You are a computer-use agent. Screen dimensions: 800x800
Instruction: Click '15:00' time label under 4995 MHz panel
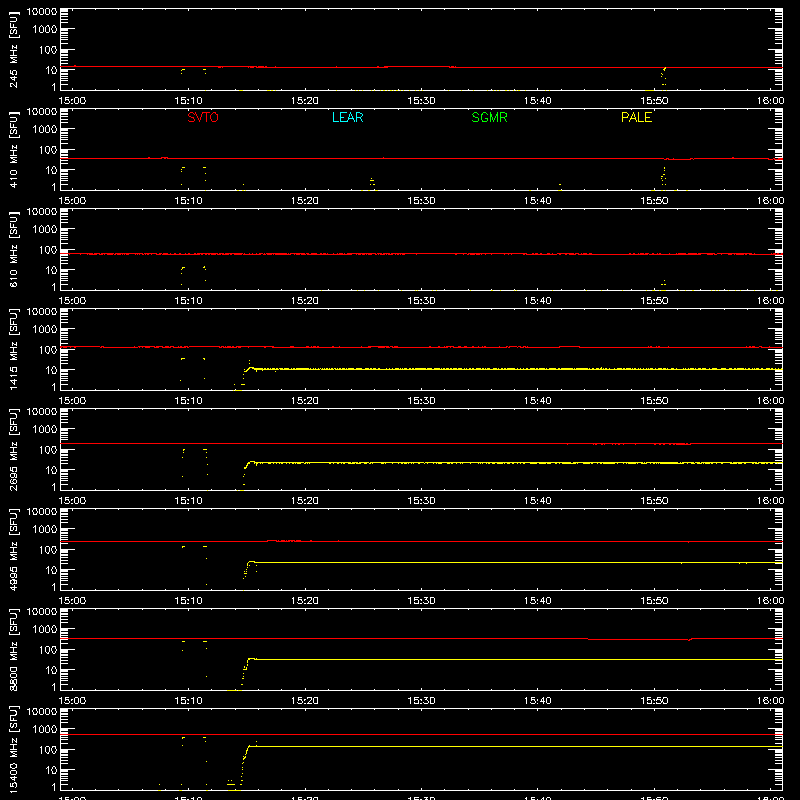[72, 601]
